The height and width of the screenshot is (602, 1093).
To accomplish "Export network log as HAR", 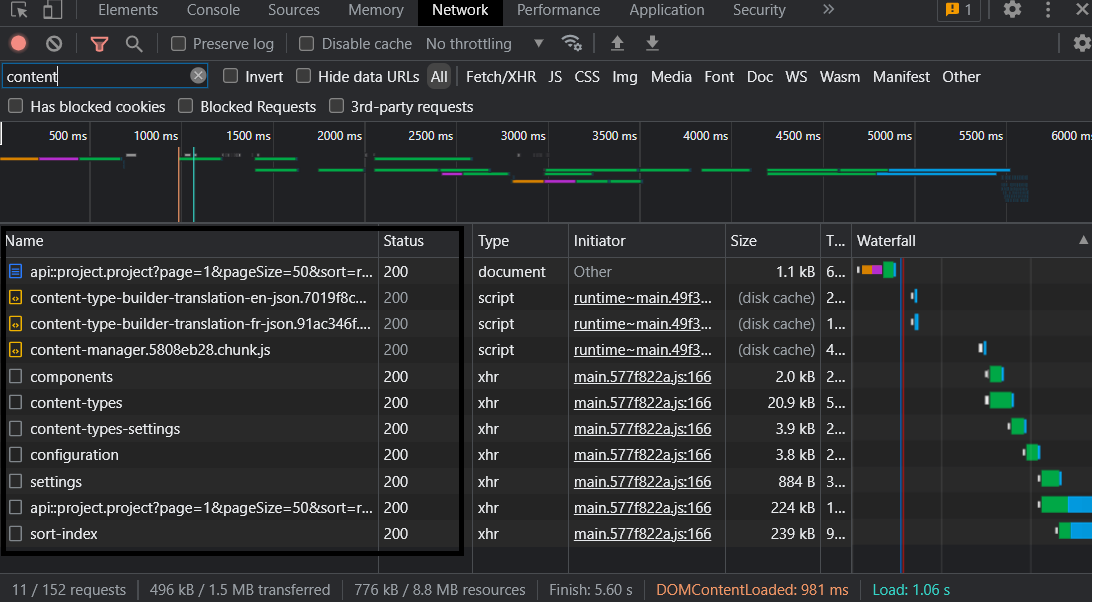I will tap(652, 44).
